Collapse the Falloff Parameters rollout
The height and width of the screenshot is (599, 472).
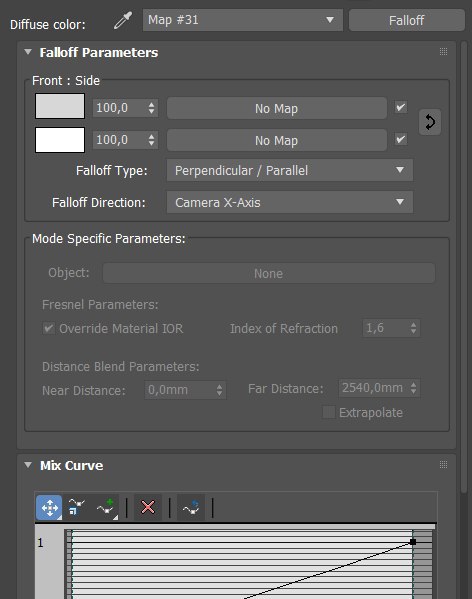pos(28,52)
